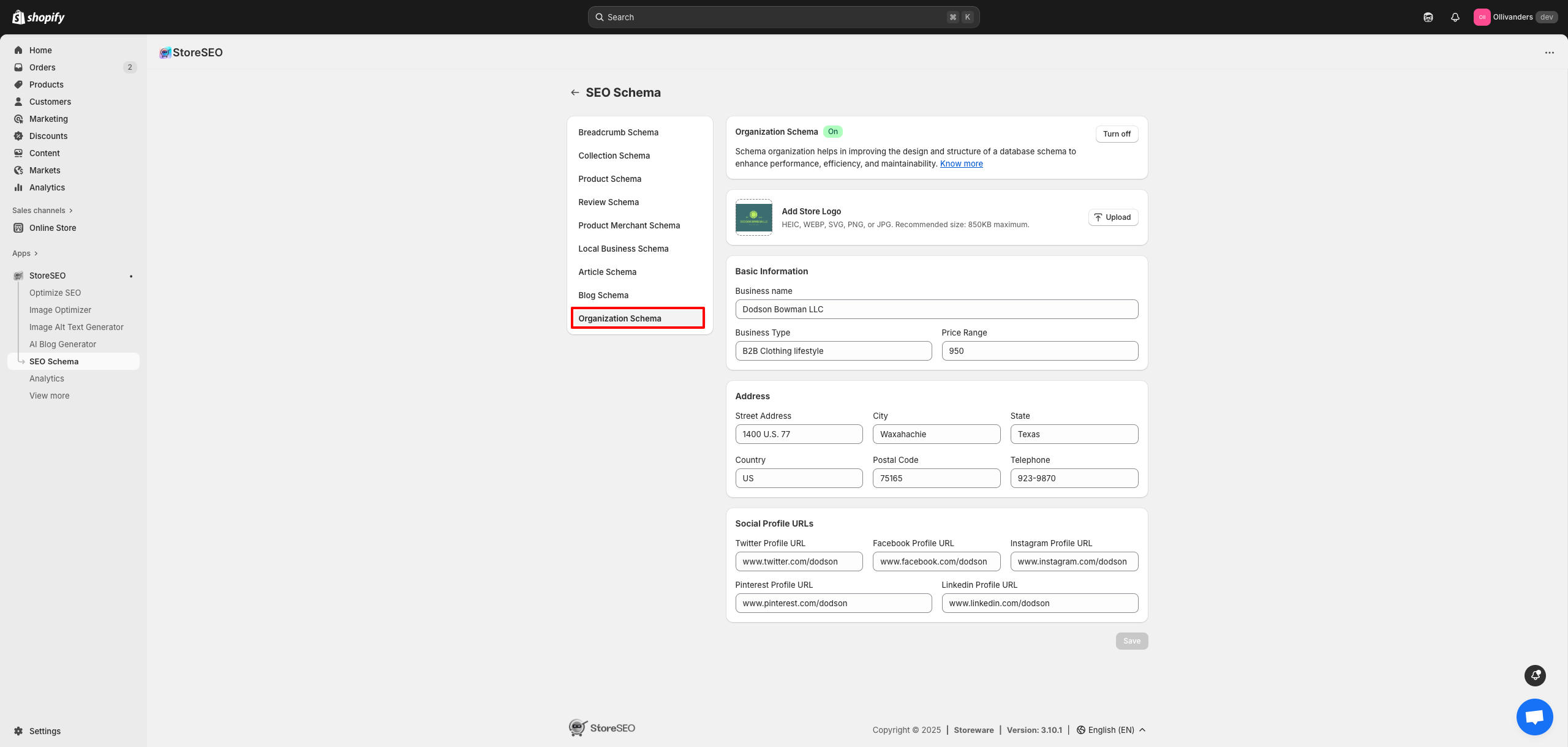Navigate to Optimize SEO

pyautogui.click(x=55, y=292)
